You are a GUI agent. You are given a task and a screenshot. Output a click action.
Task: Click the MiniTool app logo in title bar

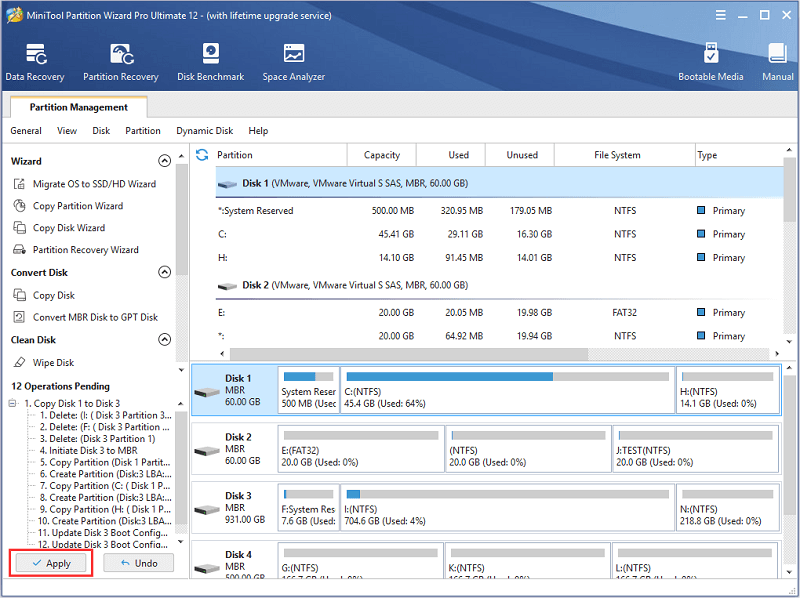(14, 15)
